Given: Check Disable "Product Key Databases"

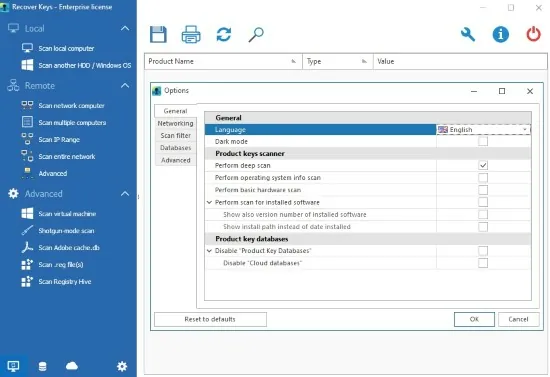Looking at the screenshot, I should point(483,250).
